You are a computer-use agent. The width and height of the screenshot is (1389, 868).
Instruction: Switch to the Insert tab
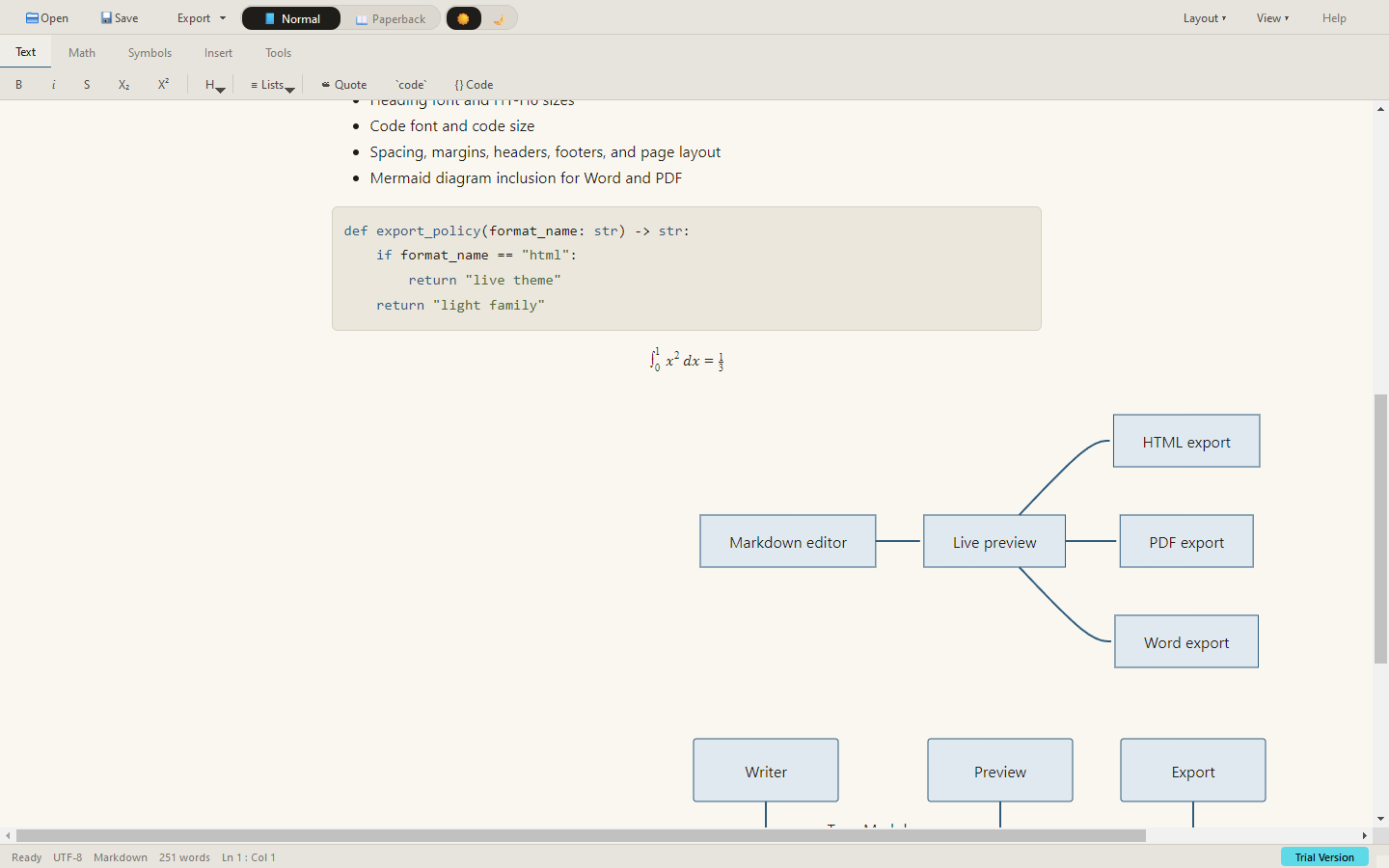click(x=218, y=53)
